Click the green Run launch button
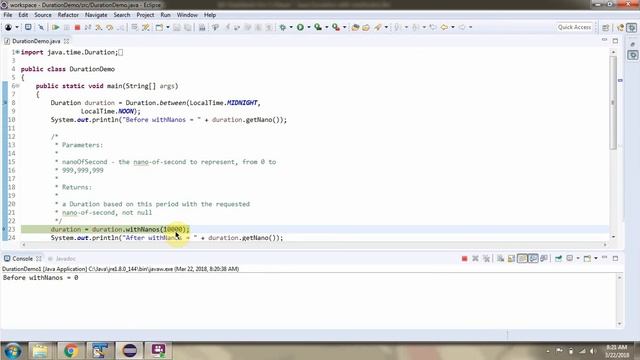 300,27
